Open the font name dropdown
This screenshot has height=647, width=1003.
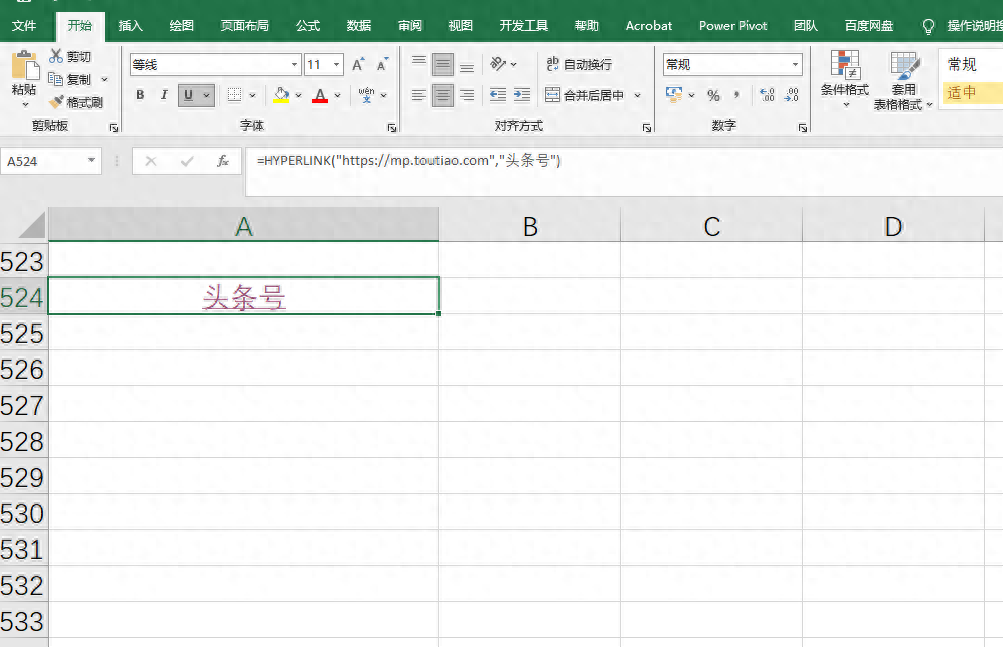[294, 65]
